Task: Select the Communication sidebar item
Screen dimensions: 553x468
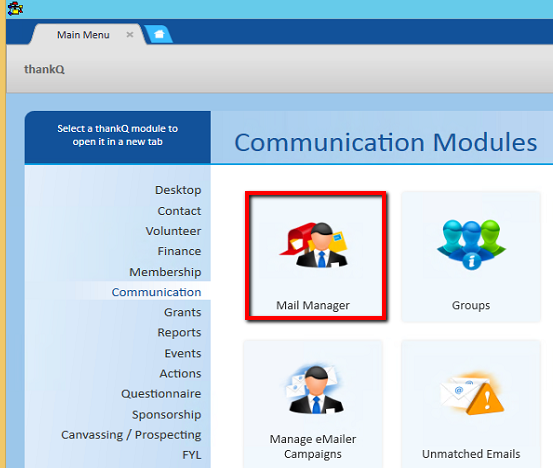Action: [156, 292]
